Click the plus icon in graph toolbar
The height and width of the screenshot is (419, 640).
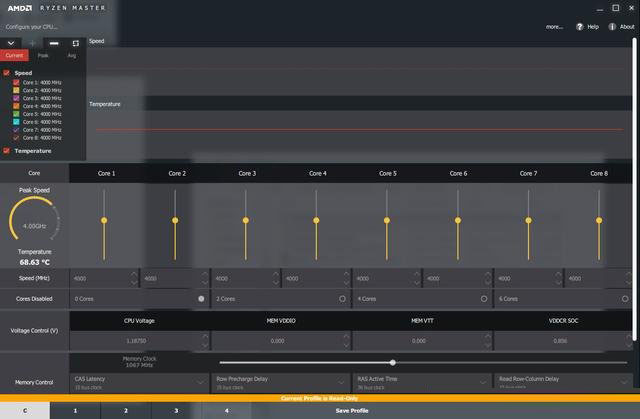point(32,43)
